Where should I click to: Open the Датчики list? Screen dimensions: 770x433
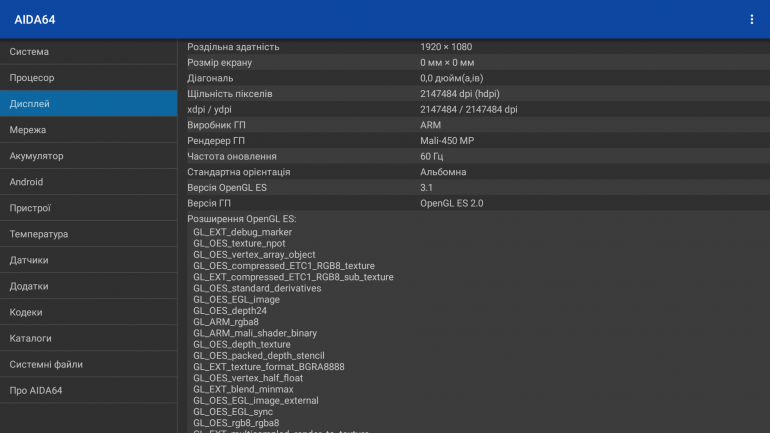point(88,260)
